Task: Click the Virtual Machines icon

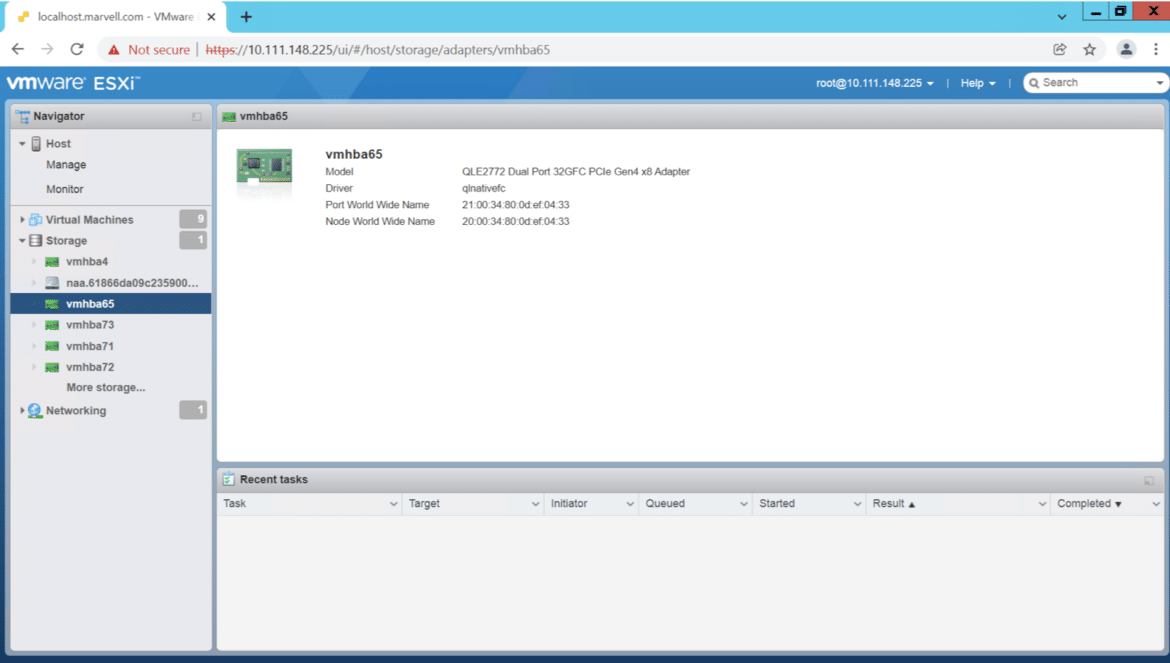Action: point(35,219)
